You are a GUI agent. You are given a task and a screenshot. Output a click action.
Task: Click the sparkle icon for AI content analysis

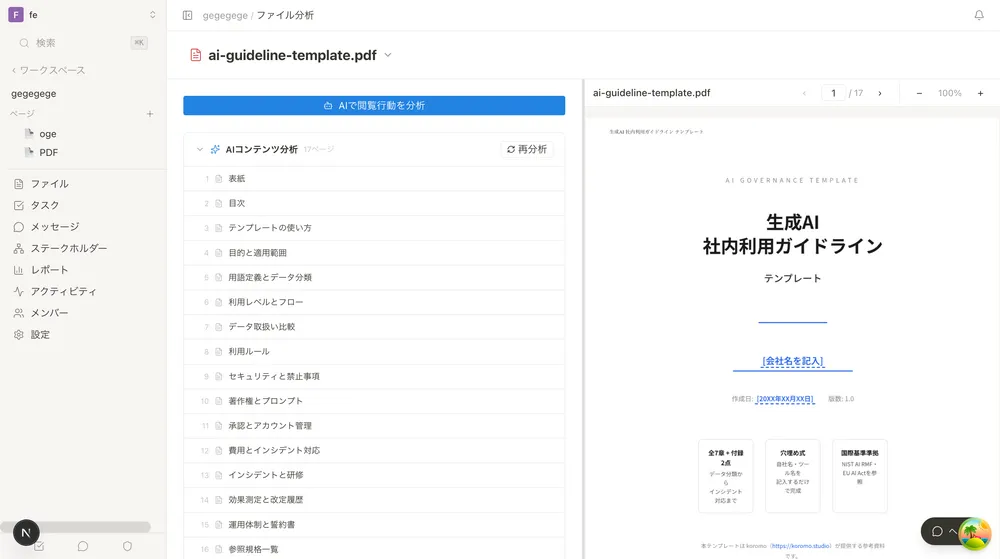(215, 149)
